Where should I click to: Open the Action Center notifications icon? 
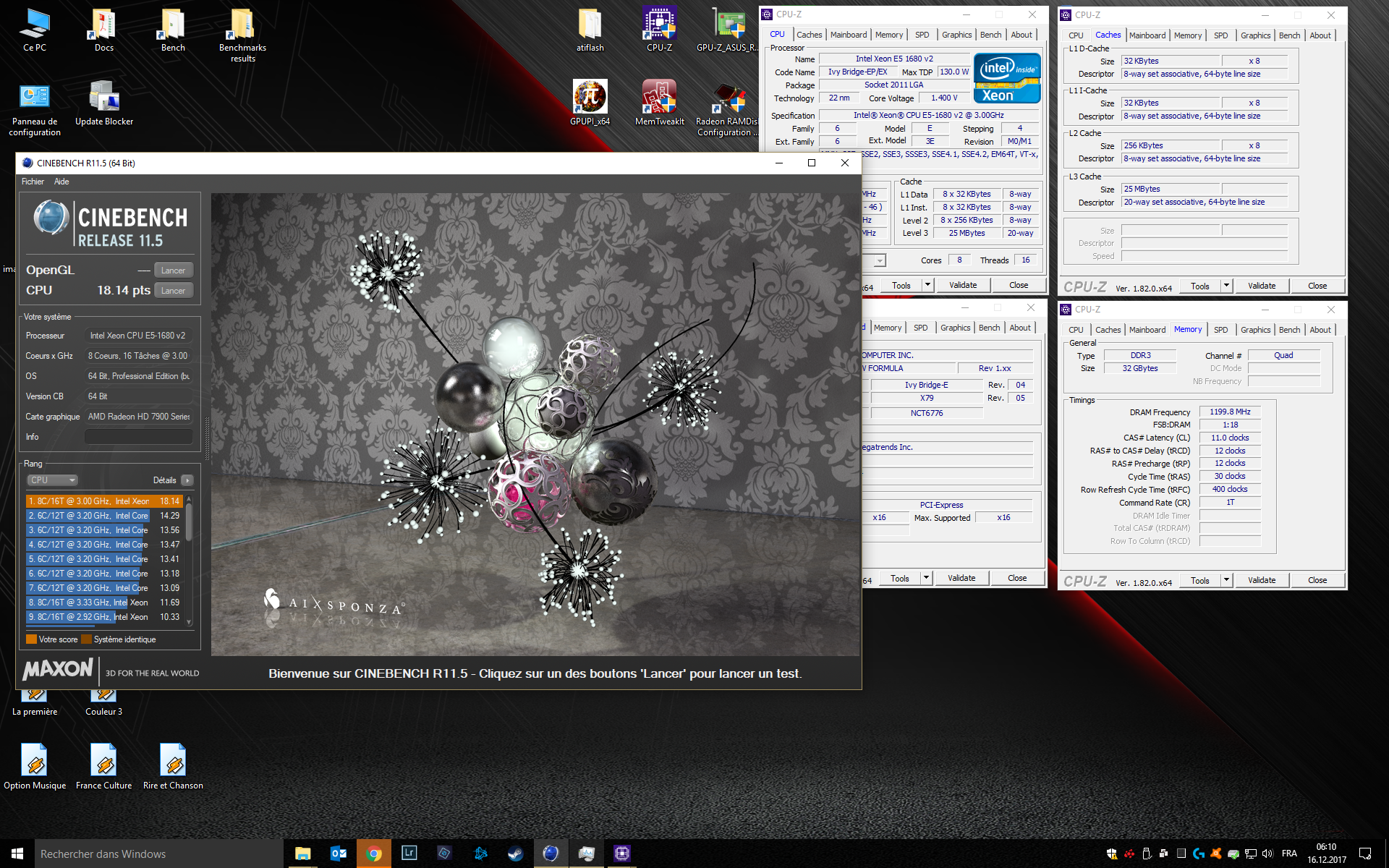point(1364,854)
